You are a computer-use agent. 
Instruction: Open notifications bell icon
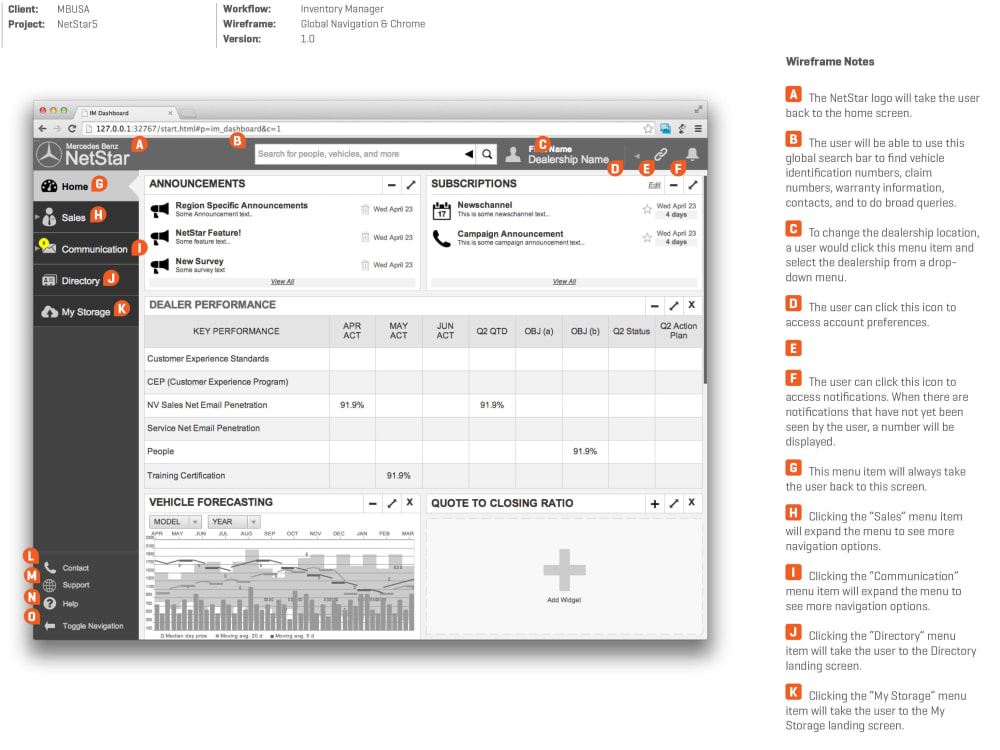click(693, 154)
